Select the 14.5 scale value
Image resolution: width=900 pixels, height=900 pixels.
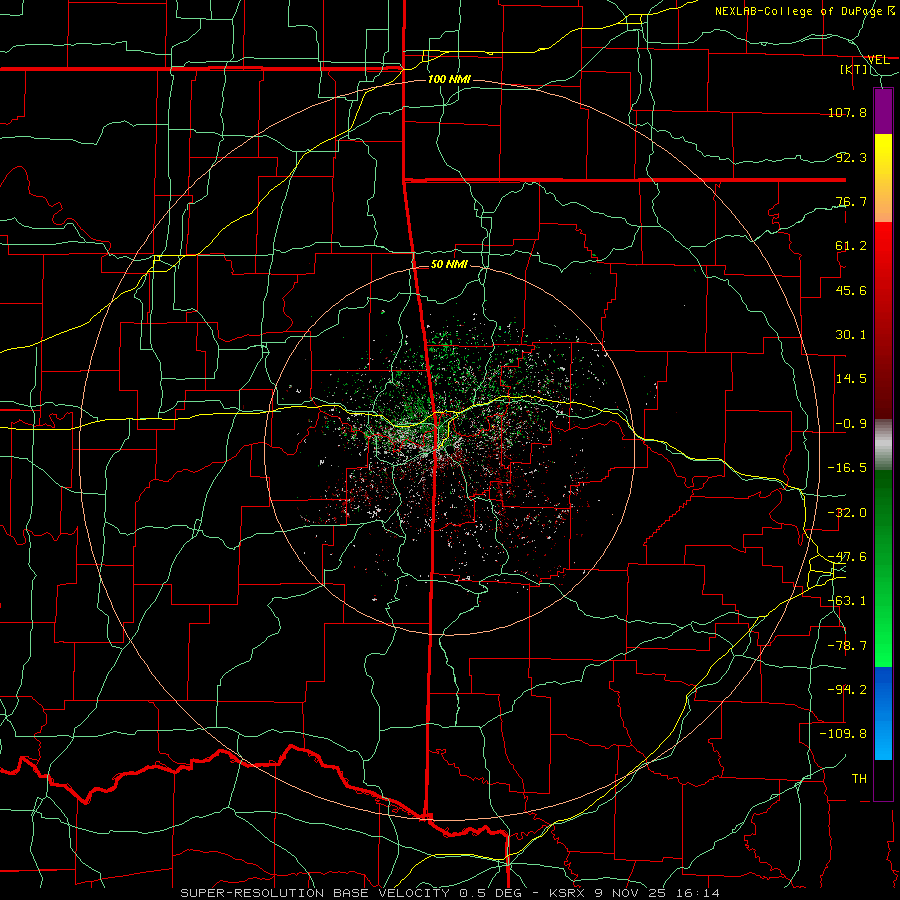(x=851, y=379)
